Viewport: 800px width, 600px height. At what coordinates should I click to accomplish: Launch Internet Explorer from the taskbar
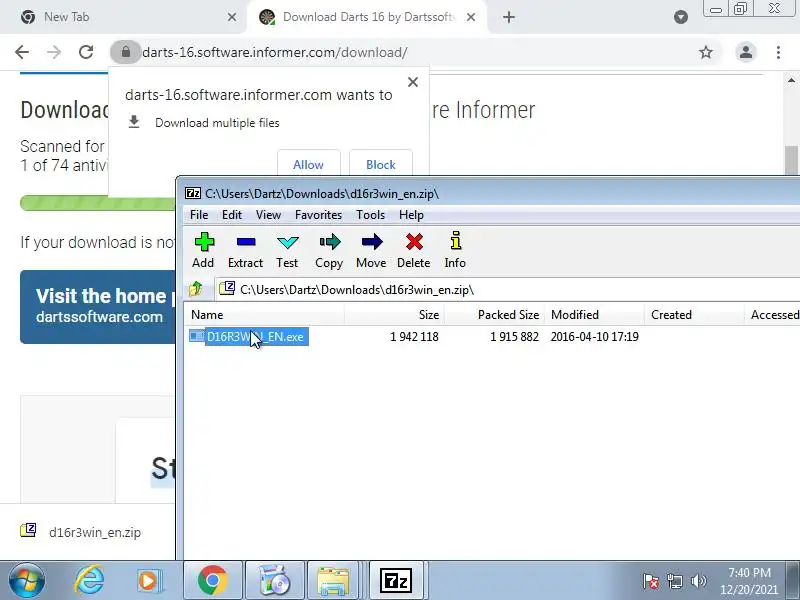(89, 581)
